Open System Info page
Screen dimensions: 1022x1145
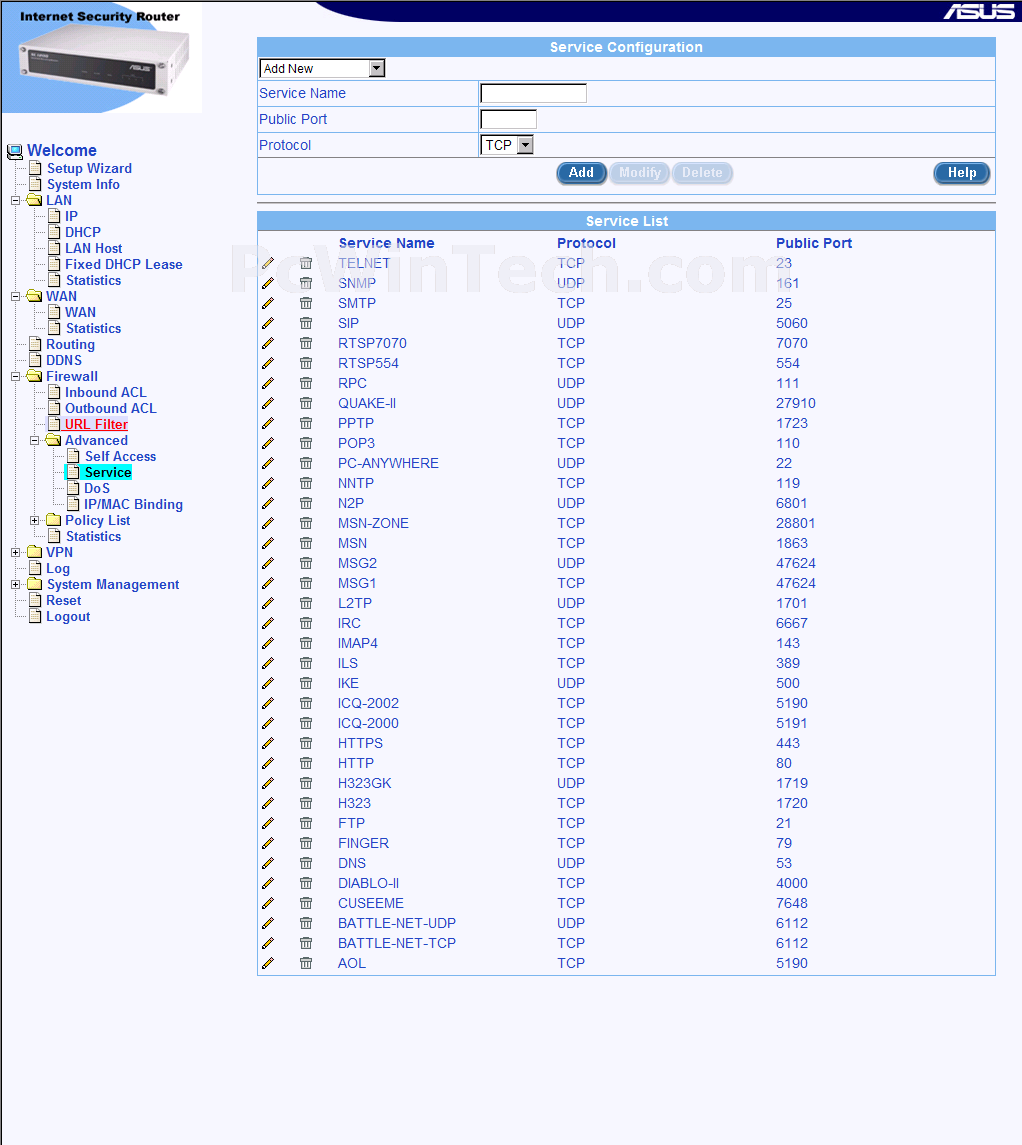coord(83,185)
